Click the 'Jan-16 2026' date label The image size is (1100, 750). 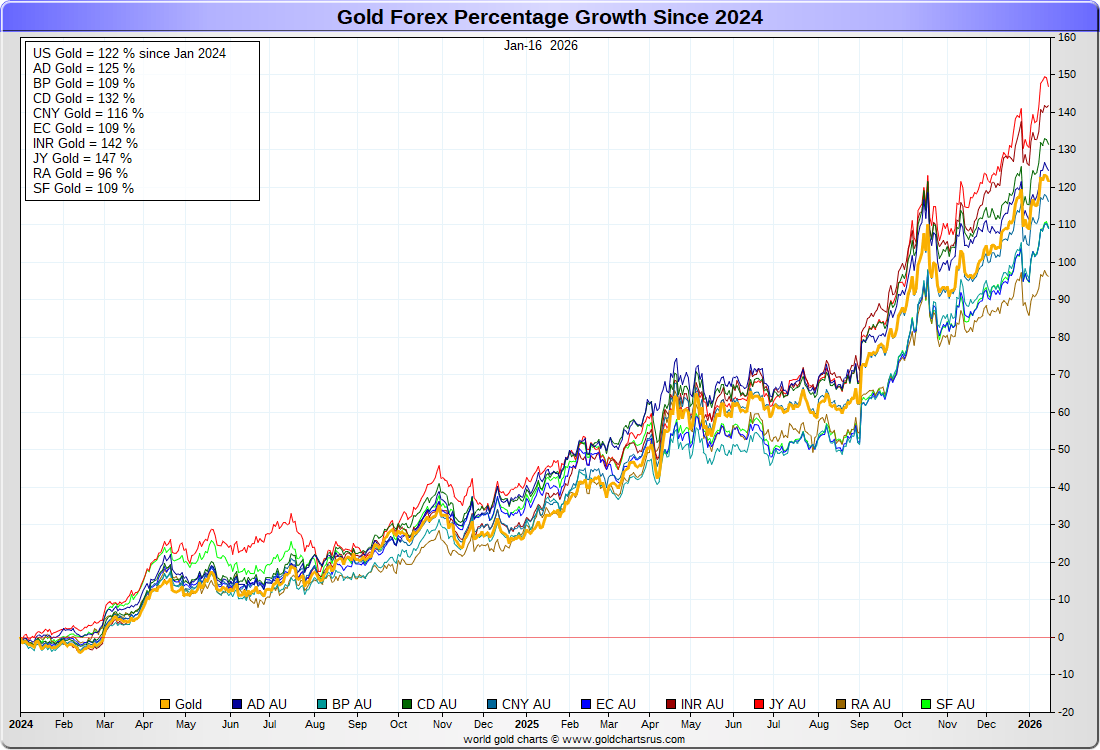540,45
